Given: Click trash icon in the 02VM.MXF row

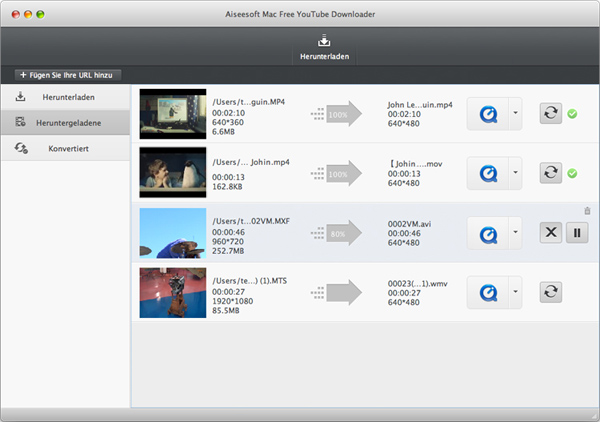Looking at the screenshot, I should tap(587, 211).
